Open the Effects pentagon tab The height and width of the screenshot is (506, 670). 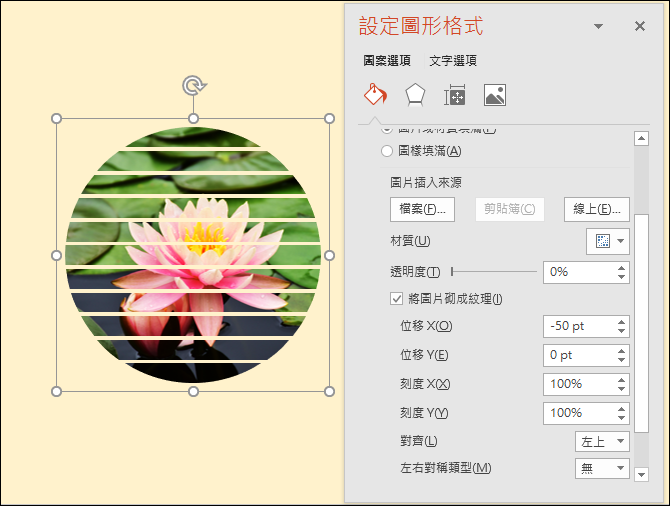pyautogui.click(x=415, y=94)
